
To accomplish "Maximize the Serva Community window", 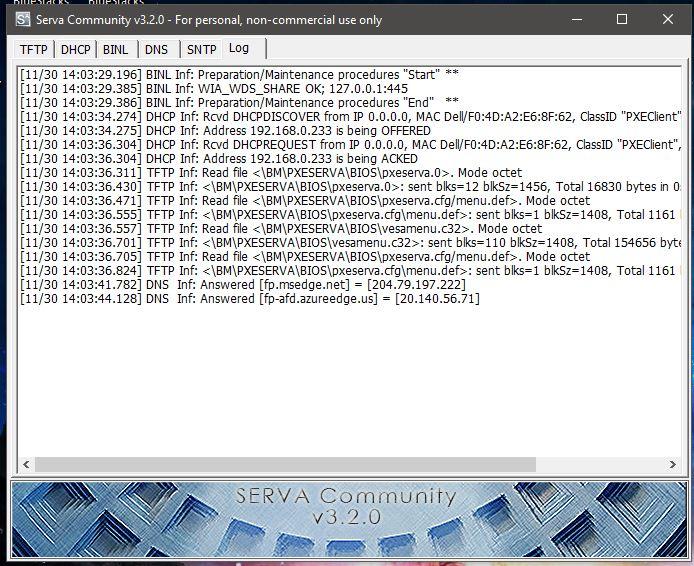I will [x=622, y=19].
